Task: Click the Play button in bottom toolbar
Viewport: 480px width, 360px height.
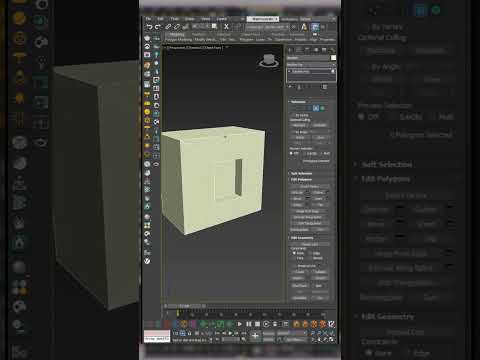Action: (x=240, y=324)
